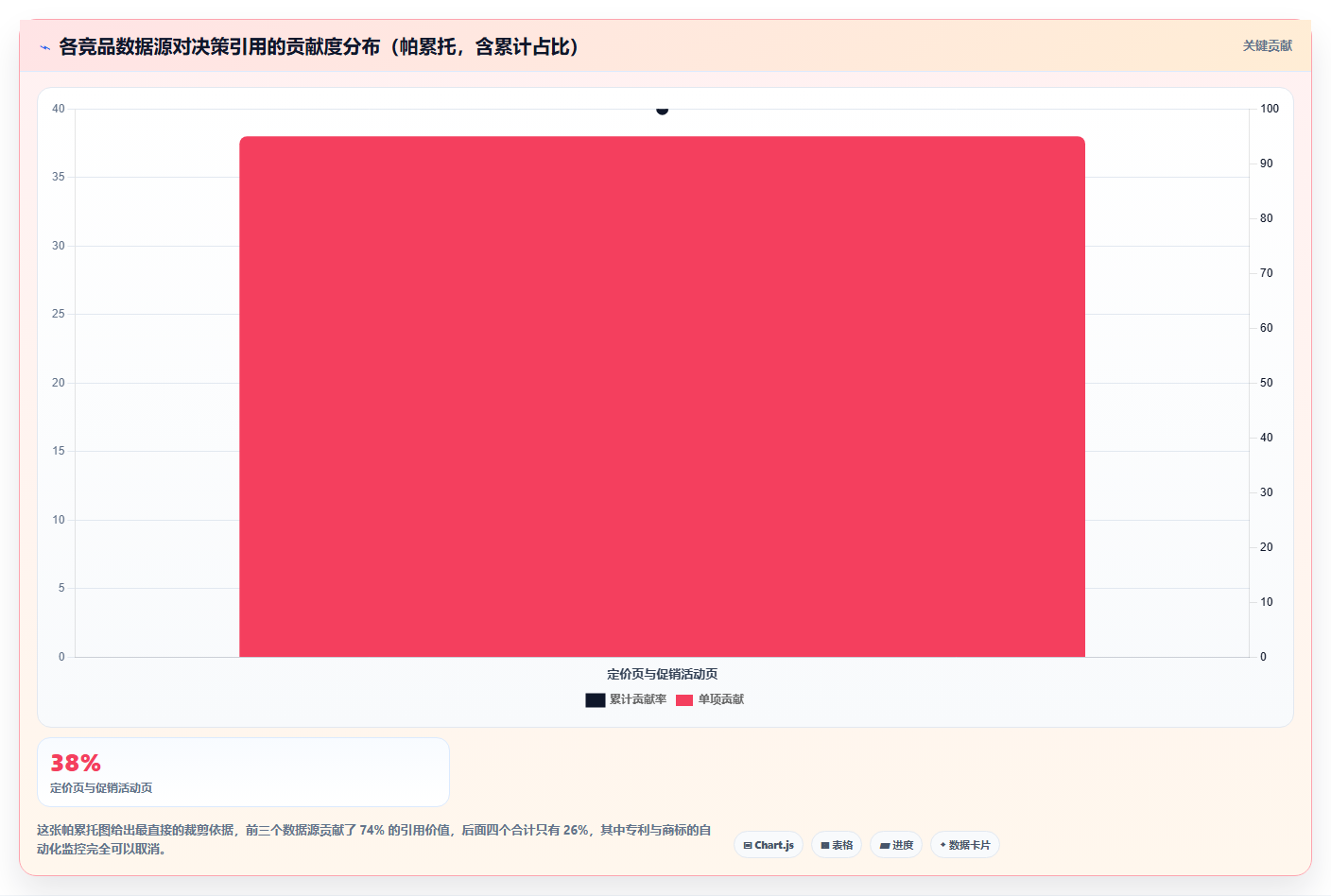Click the right axis value 100

pyautogui.click(x=1270, y=109)
